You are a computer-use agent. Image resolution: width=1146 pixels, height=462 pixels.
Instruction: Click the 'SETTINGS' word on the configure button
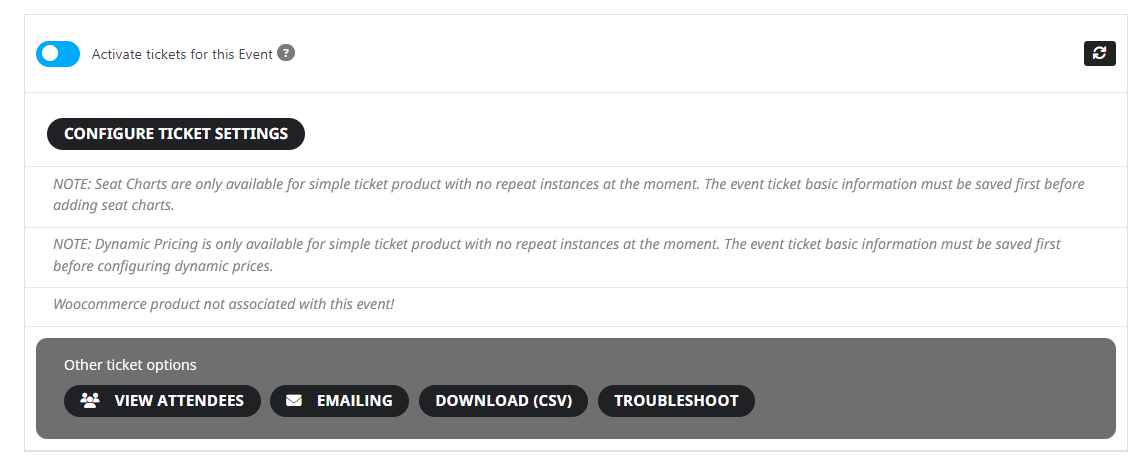(x=251, y=134)
